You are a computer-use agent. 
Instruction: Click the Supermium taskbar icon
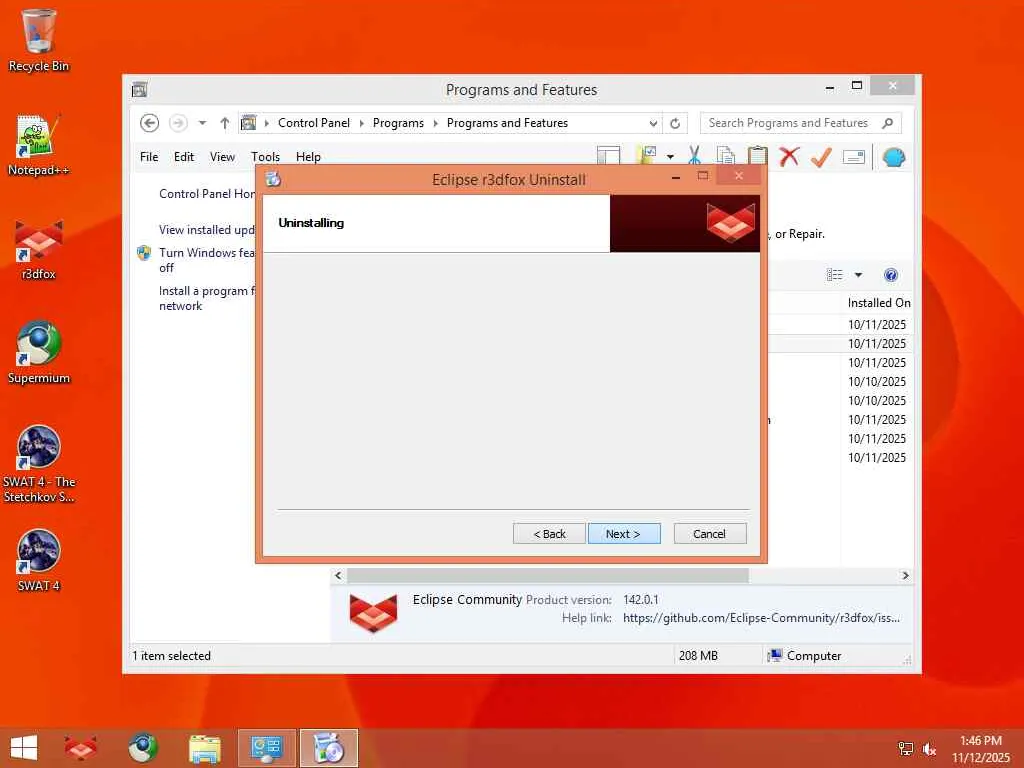coord(142,748)
